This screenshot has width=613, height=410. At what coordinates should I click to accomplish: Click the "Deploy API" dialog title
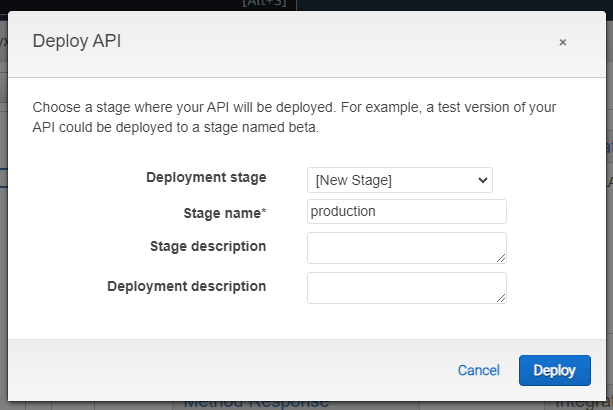[x=77, y=41]
